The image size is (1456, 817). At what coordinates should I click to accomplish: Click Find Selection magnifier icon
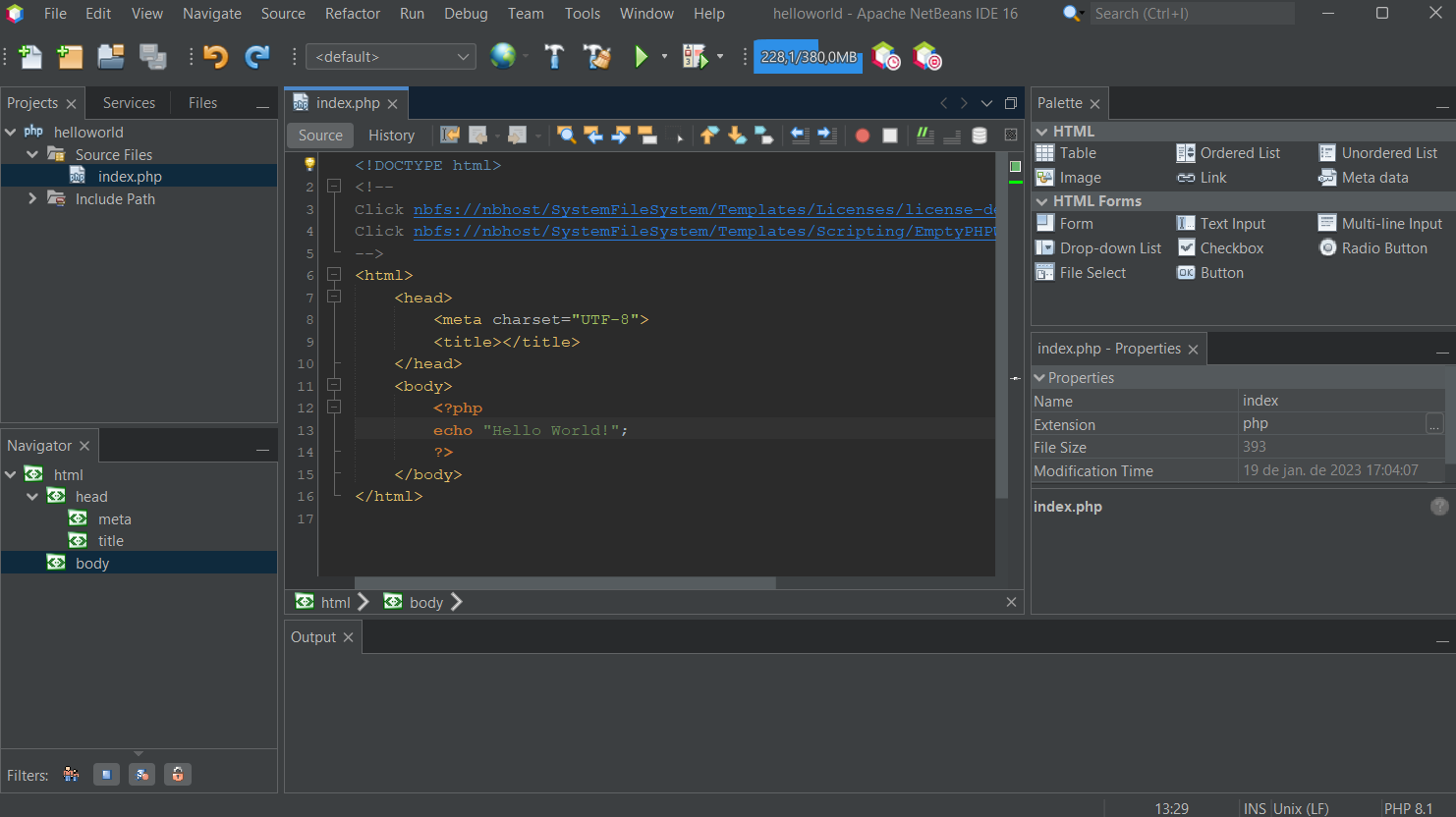[x=567, y=136]
